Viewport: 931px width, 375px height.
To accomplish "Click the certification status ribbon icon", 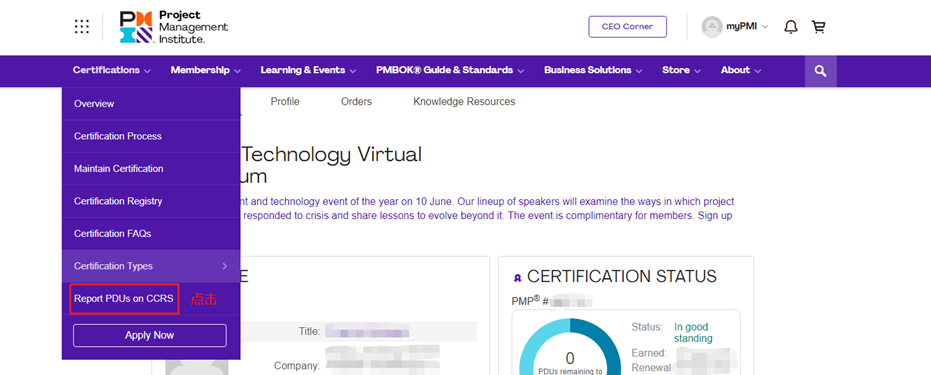I will (517, 278).
